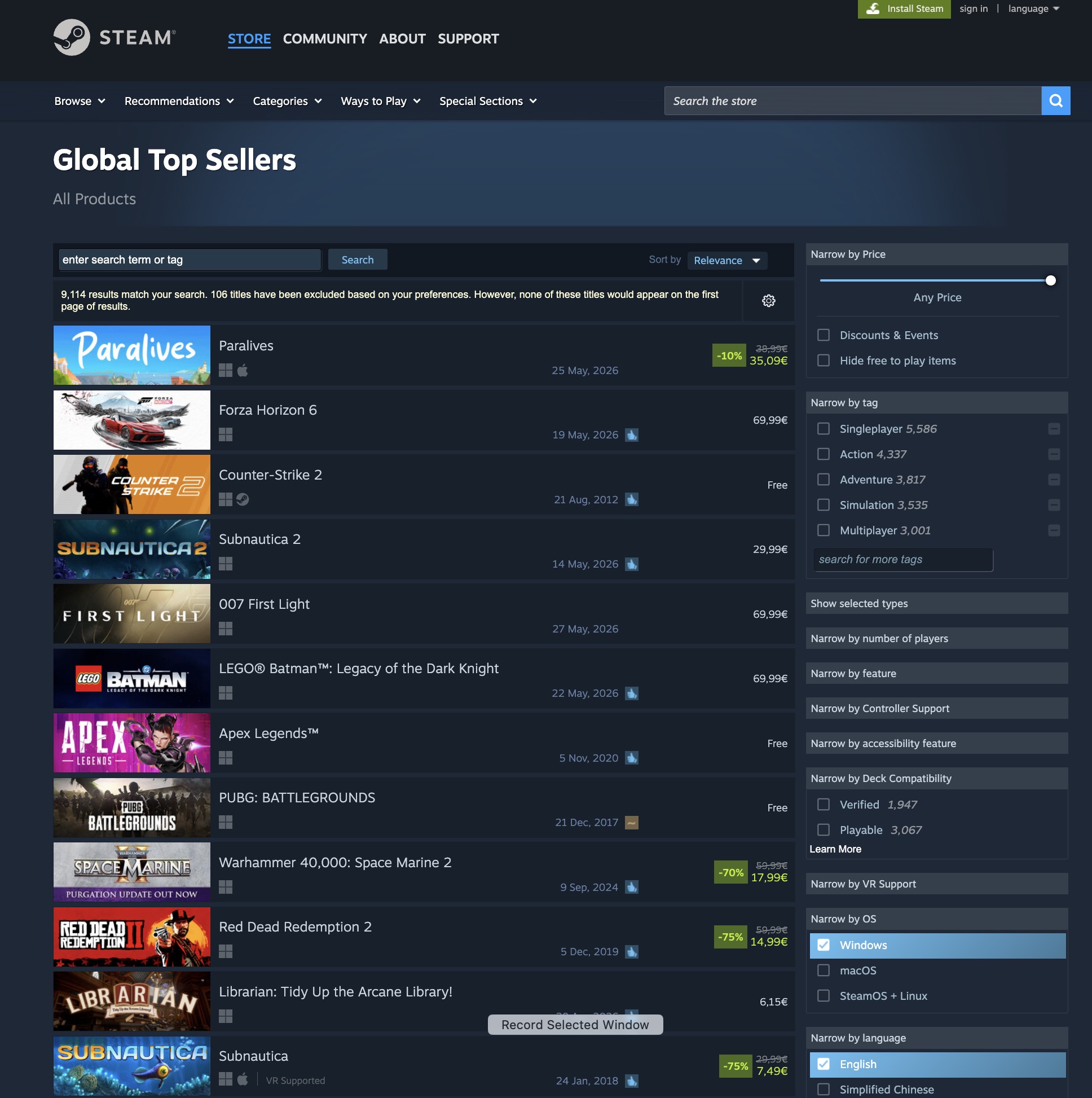Open the Apex Legends thumbnail

point(132,743)
